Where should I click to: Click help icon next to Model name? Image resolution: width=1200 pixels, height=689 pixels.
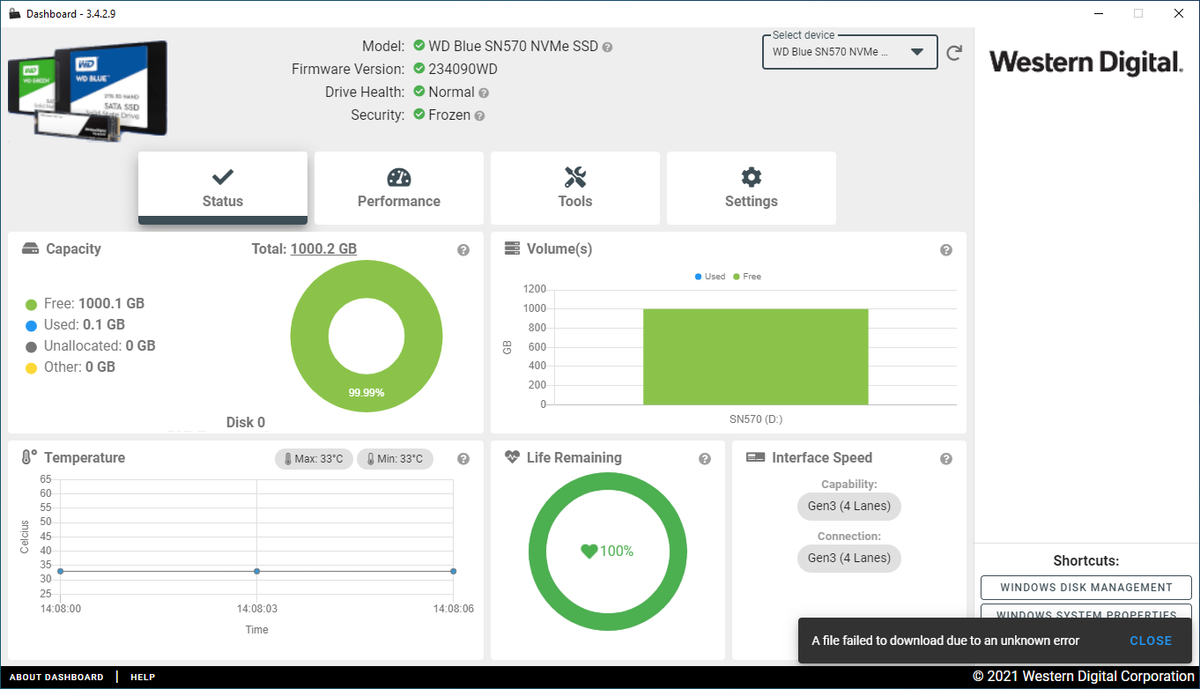[x=607, y=47]
